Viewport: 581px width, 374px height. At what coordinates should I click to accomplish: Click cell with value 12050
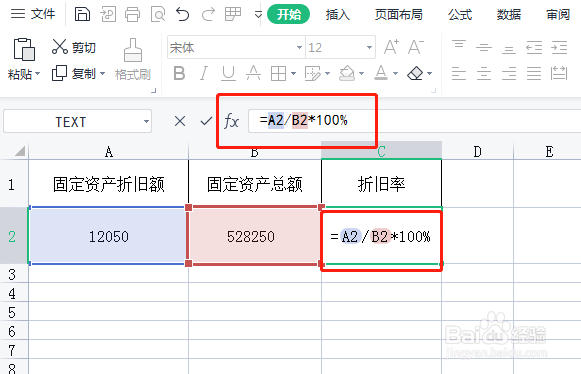(x=109, y=236)
